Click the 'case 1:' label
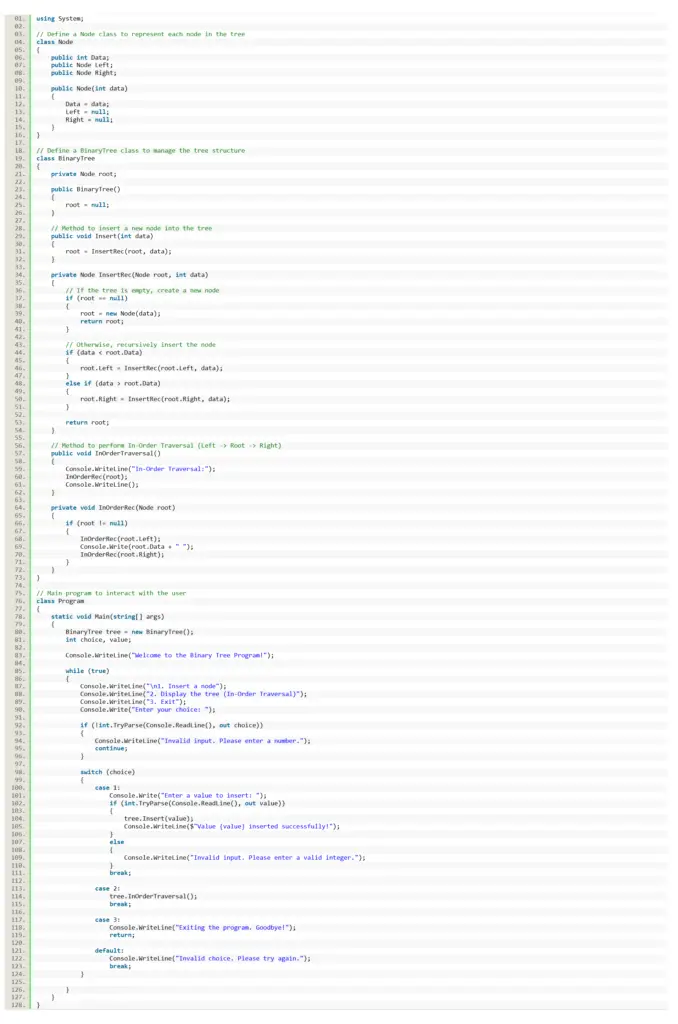Image resolution: width=678 pixels, height=1024 pixels. pos(107,788)
